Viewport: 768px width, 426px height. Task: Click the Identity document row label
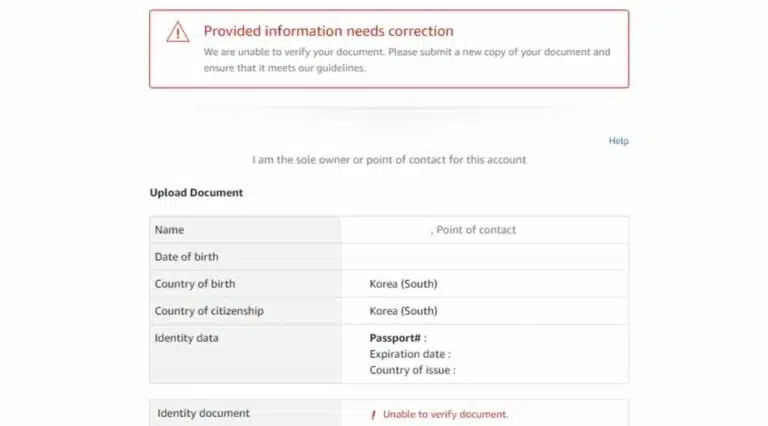[203, 413]
